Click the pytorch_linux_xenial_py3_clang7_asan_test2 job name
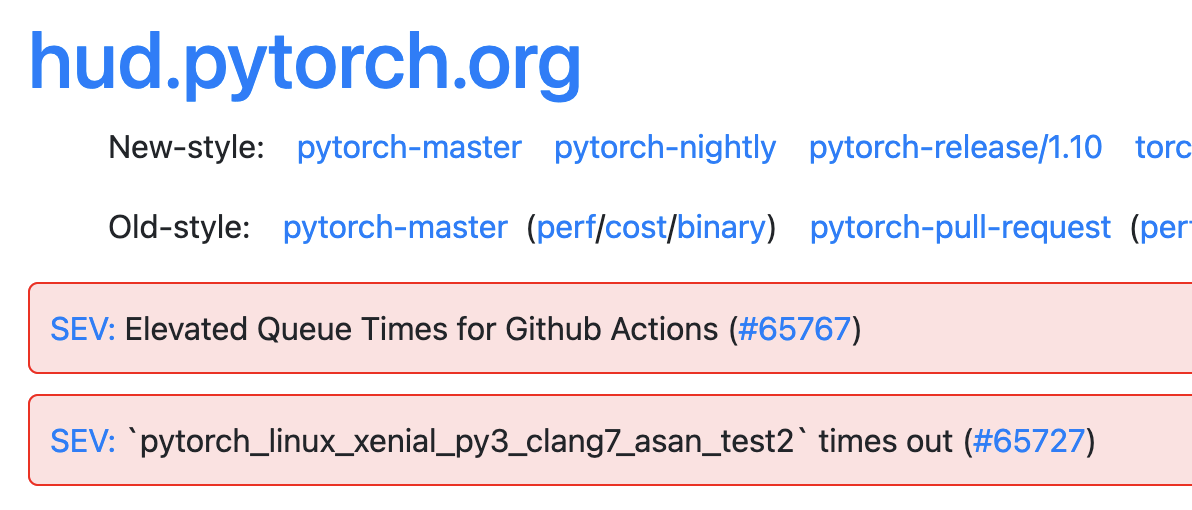 point(468,441)
